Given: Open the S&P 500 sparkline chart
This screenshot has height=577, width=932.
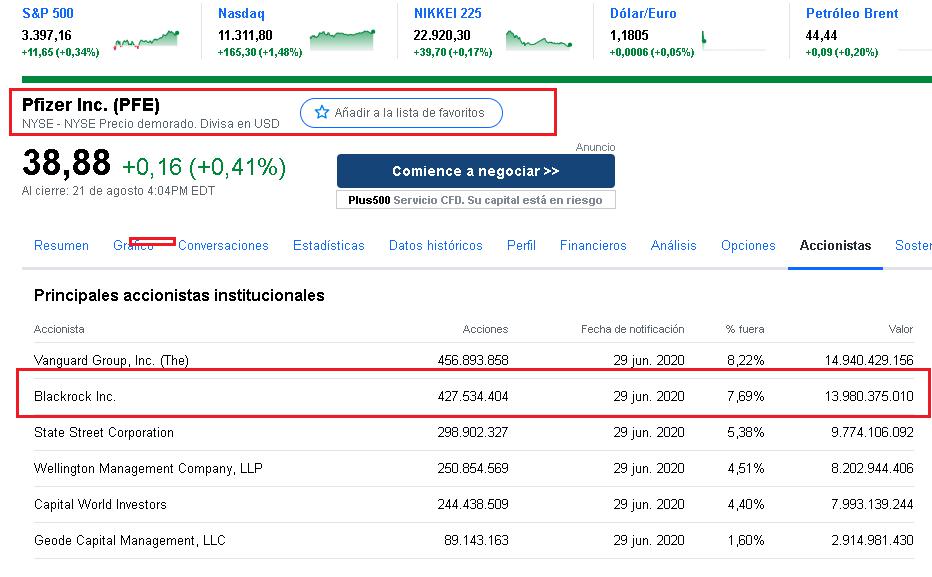Looking at the screenshot, I should [x=145, y=40].
